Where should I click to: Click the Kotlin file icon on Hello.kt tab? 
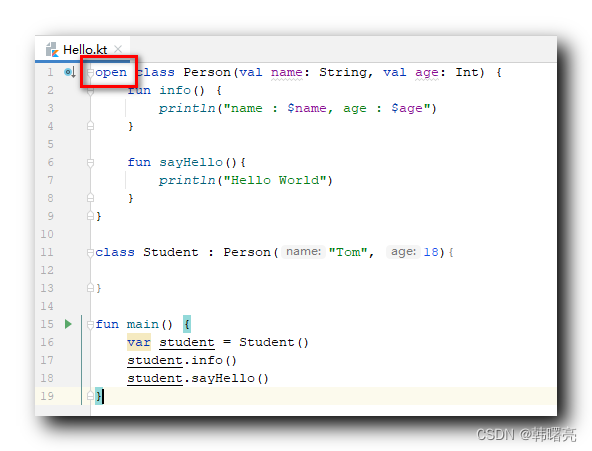52,50
